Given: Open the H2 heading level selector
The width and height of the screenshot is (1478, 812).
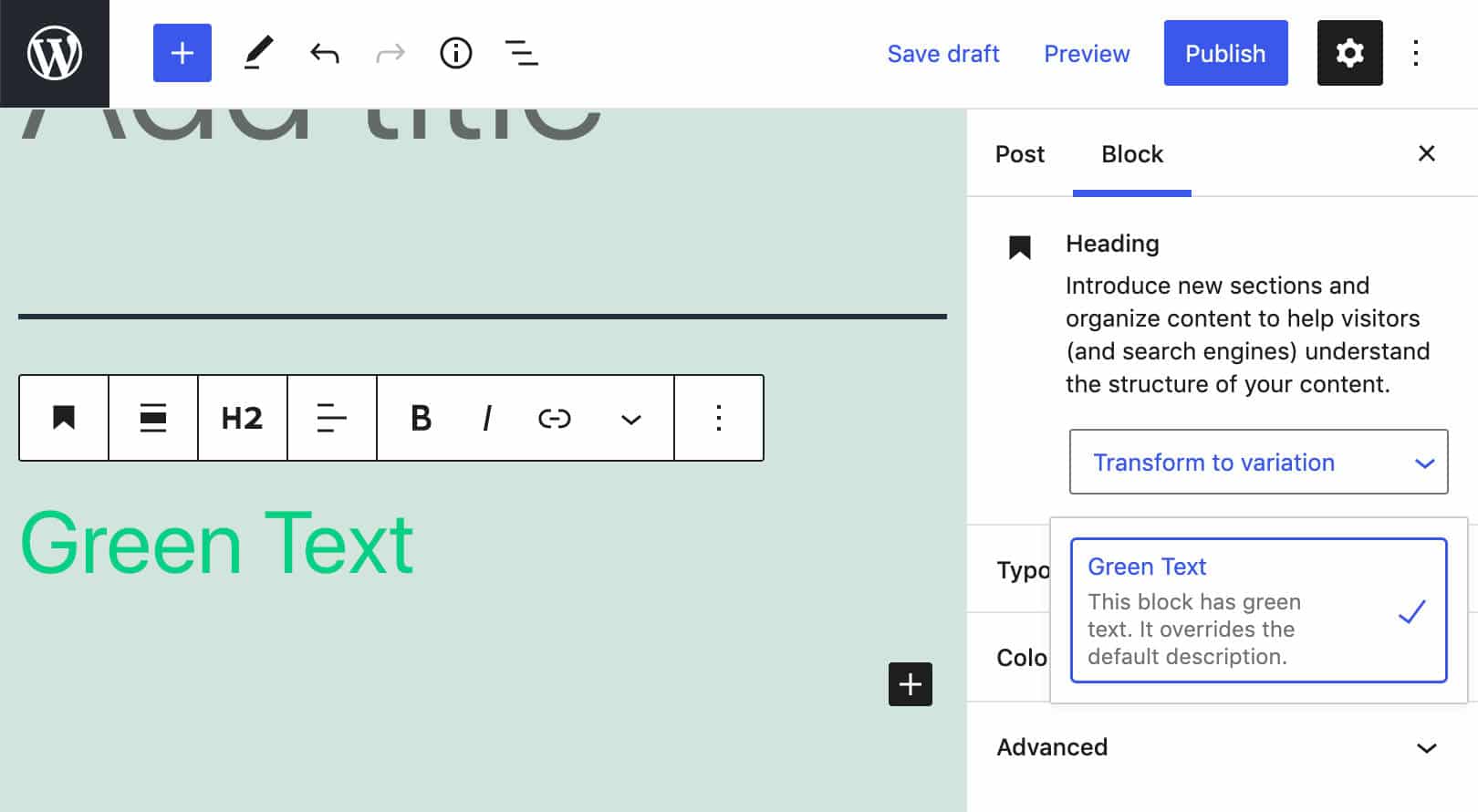Looking at the screenshot, I should [x=242, y=418].
